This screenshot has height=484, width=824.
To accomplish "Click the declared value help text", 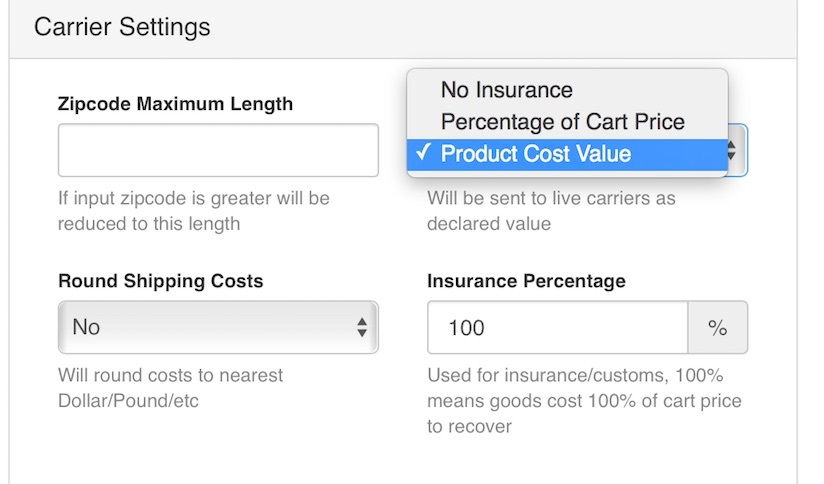I will pos(551,211).
